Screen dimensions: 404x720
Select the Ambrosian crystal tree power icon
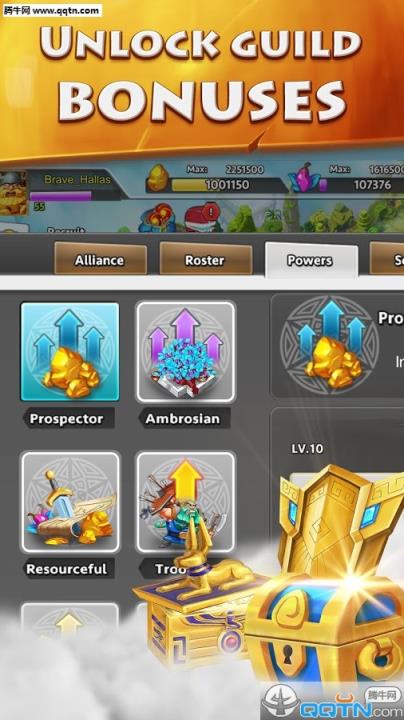pos(185,351)
